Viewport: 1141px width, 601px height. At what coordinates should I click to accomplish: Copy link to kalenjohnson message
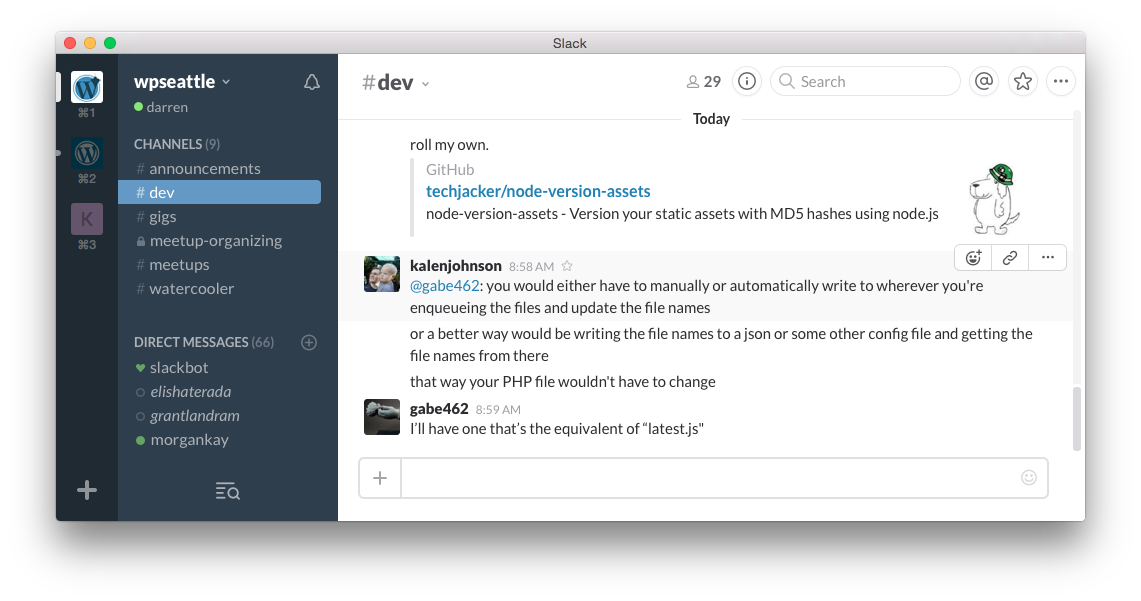(1010, 258)
